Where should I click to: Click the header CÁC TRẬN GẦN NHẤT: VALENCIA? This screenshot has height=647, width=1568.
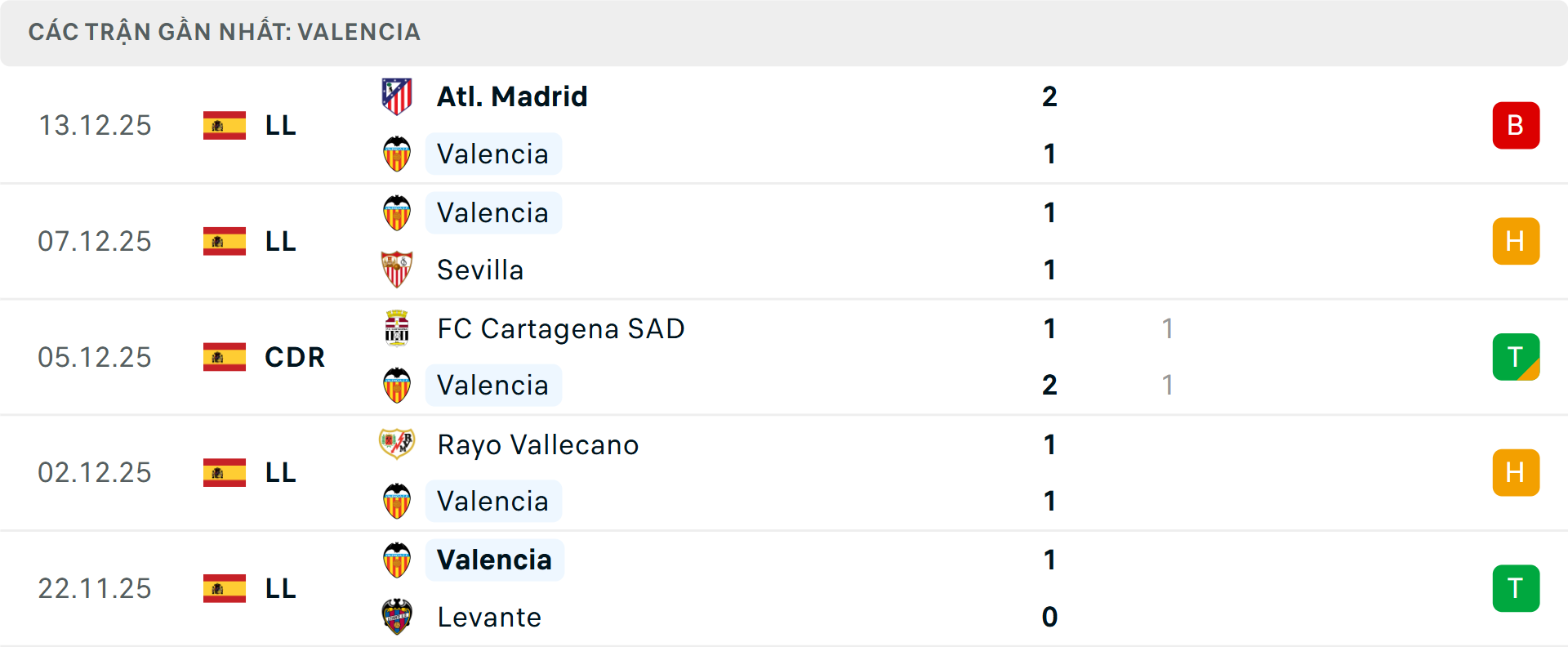(x=225, y=32)
